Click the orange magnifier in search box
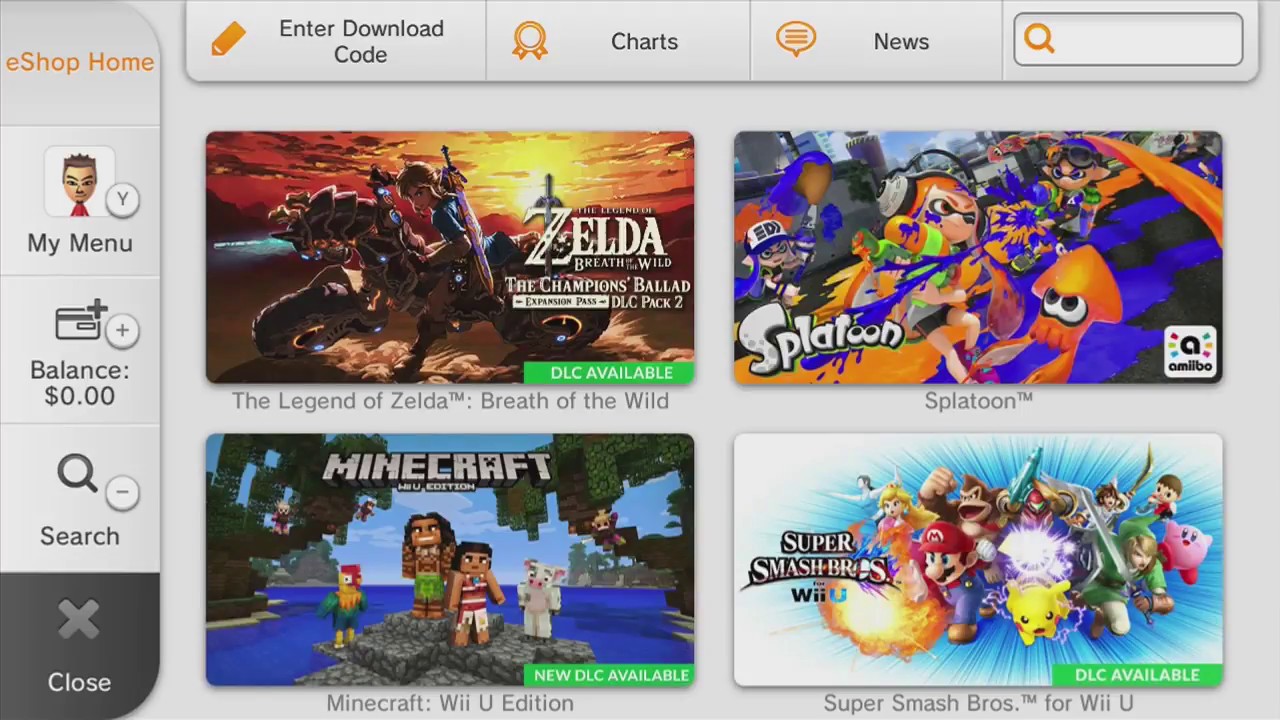 point(1040,39)
